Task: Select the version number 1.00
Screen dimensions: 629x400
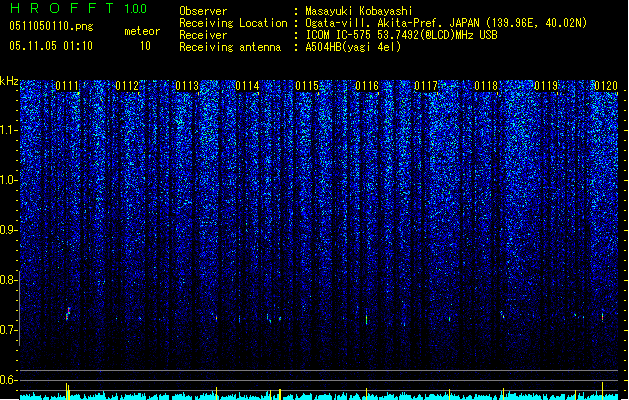Action: pos(135,8)
